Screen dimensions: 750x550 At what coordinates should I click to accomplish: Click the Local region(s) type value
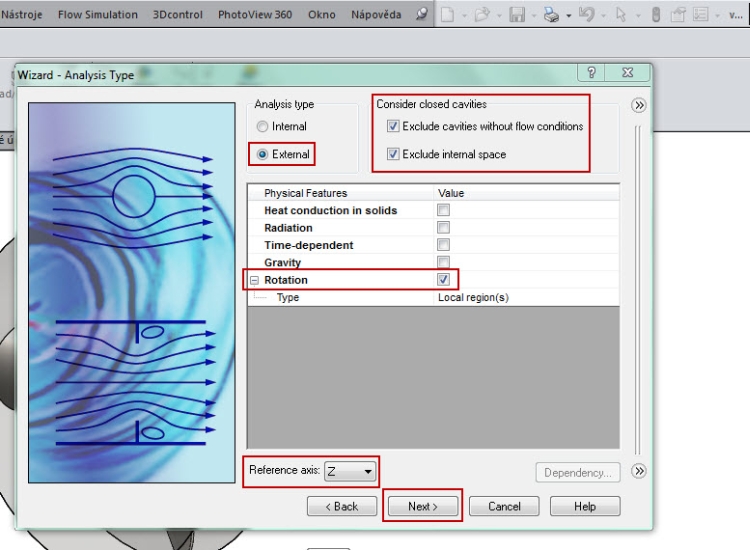(473, 297)
